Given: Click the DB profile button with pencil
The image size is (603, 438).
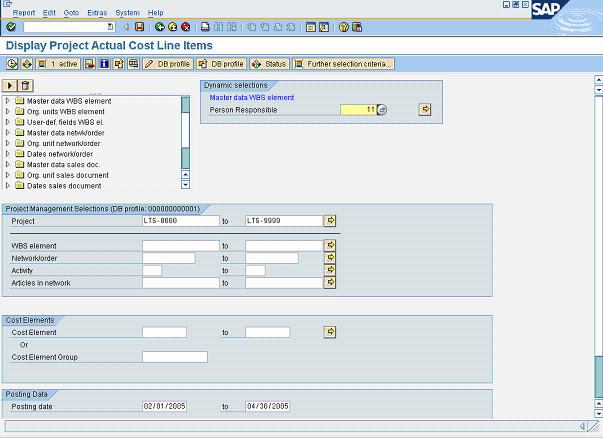Looking at the screenshot, I should [168, 64].
